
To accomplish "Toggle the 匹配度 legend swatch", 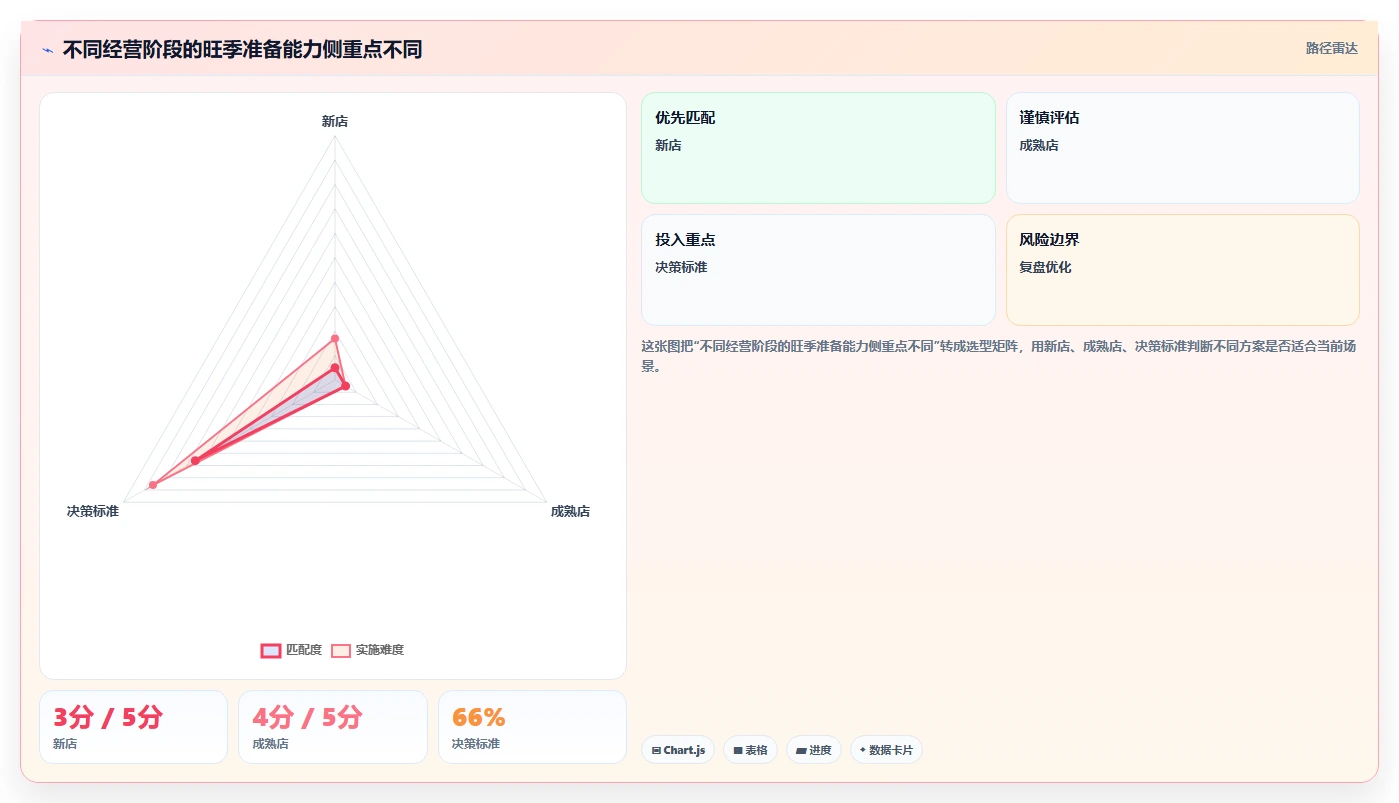I will click(271, 650).
